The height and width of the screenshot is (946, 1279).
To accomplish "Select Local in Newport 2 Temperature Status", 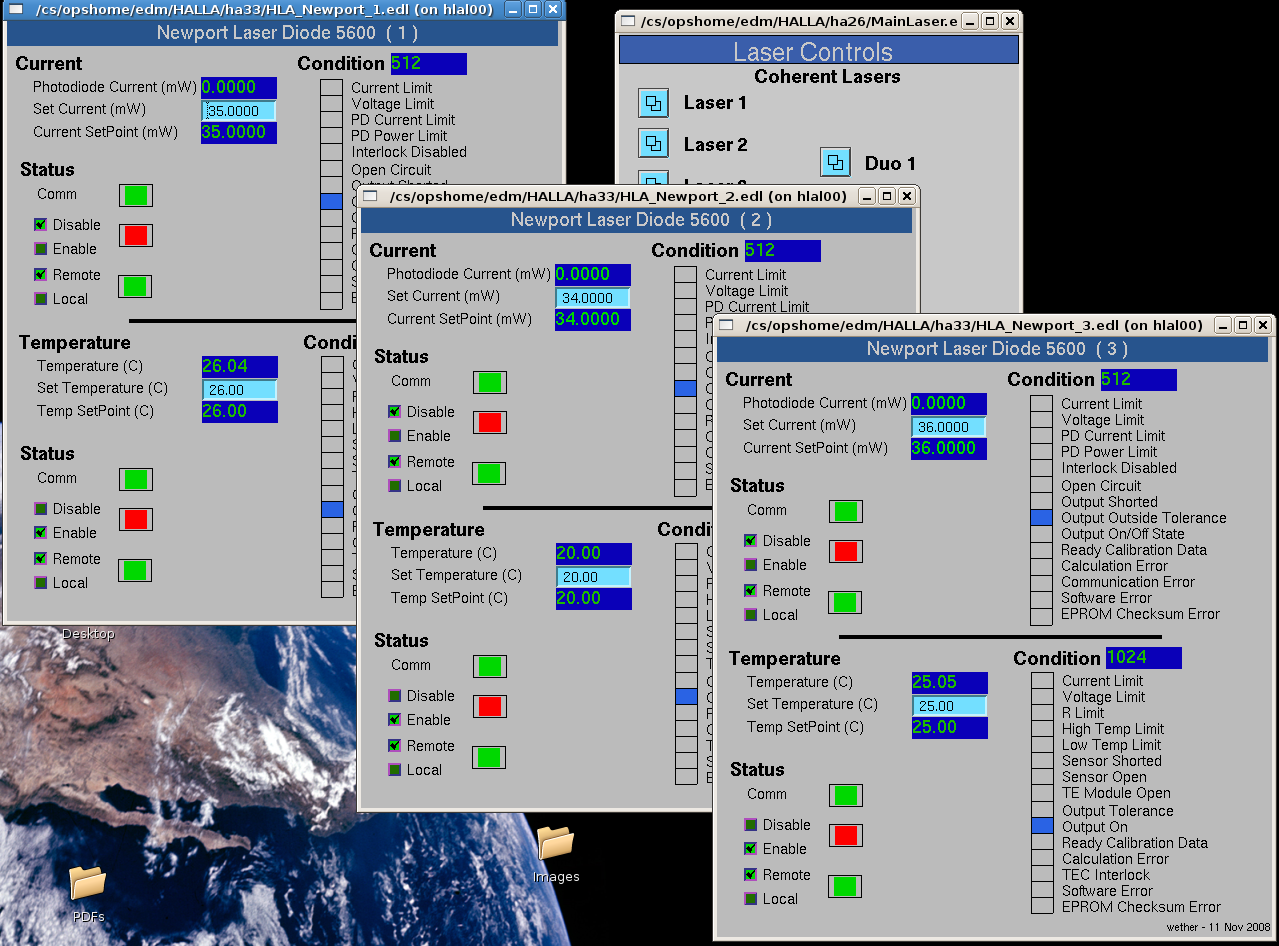I will click(x=395, y=770).
